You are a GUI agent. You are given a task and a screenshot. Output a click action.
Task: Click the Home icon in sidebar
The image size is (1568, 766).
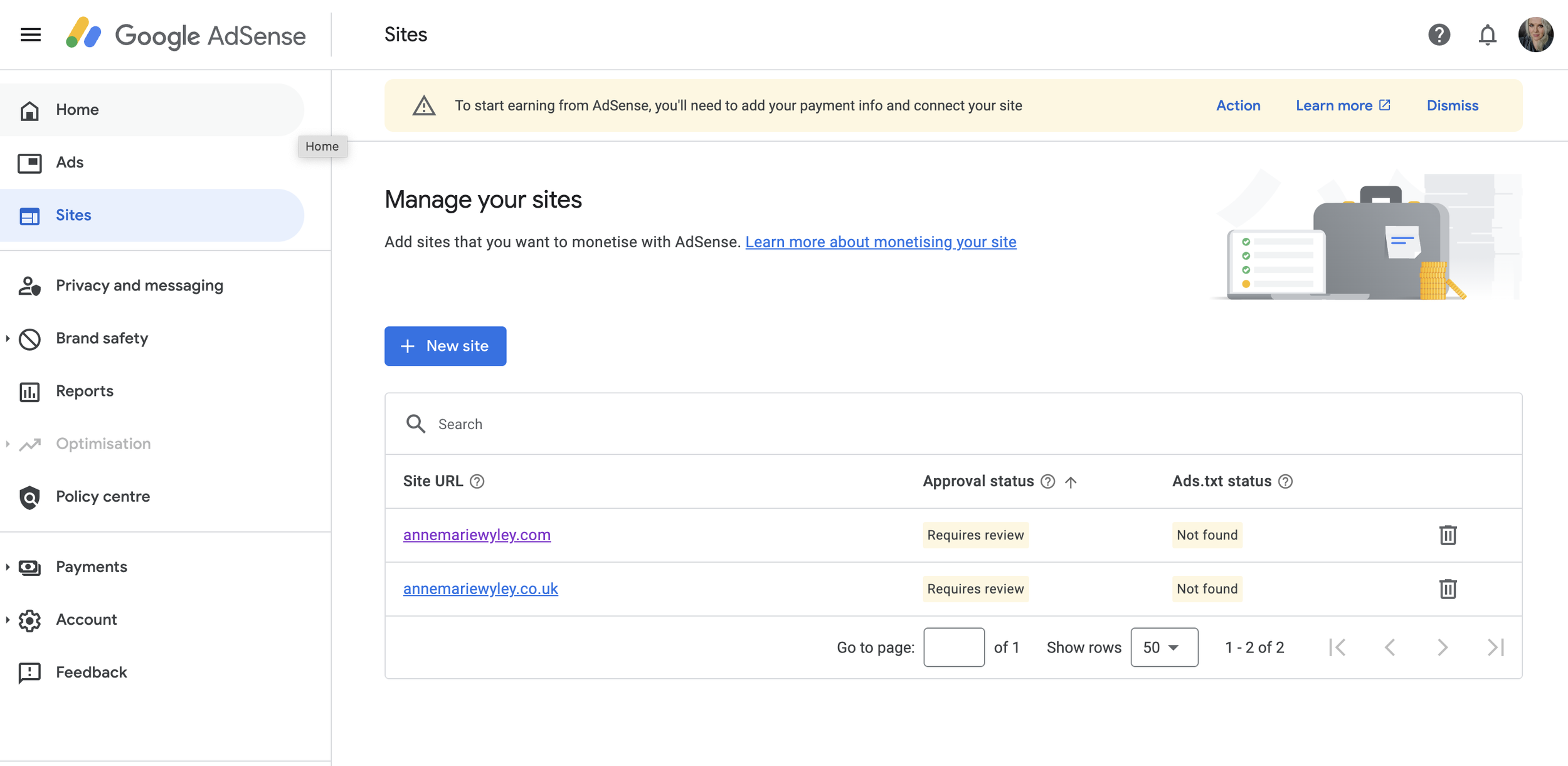click(29, 110)
